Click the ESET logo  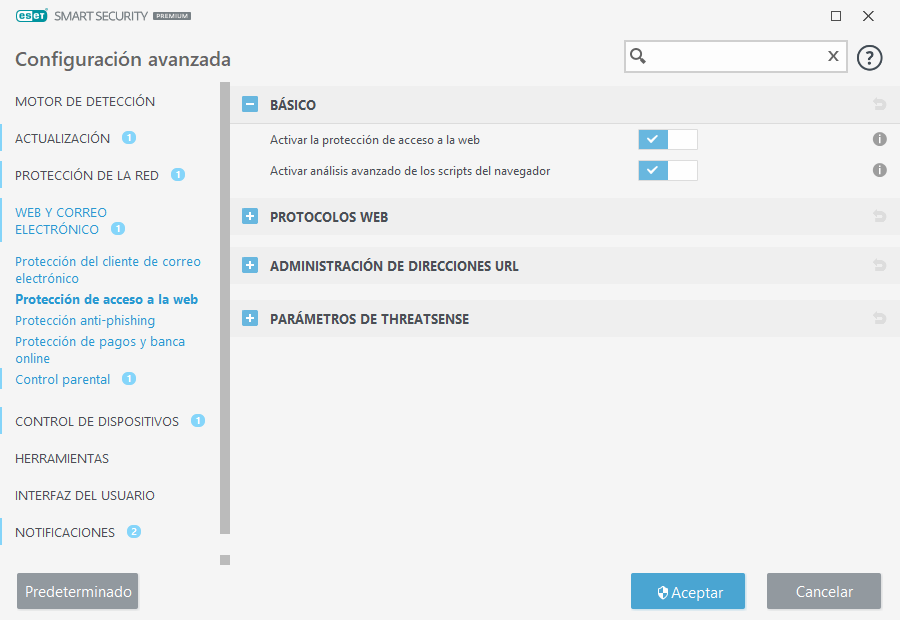[32, 16]
